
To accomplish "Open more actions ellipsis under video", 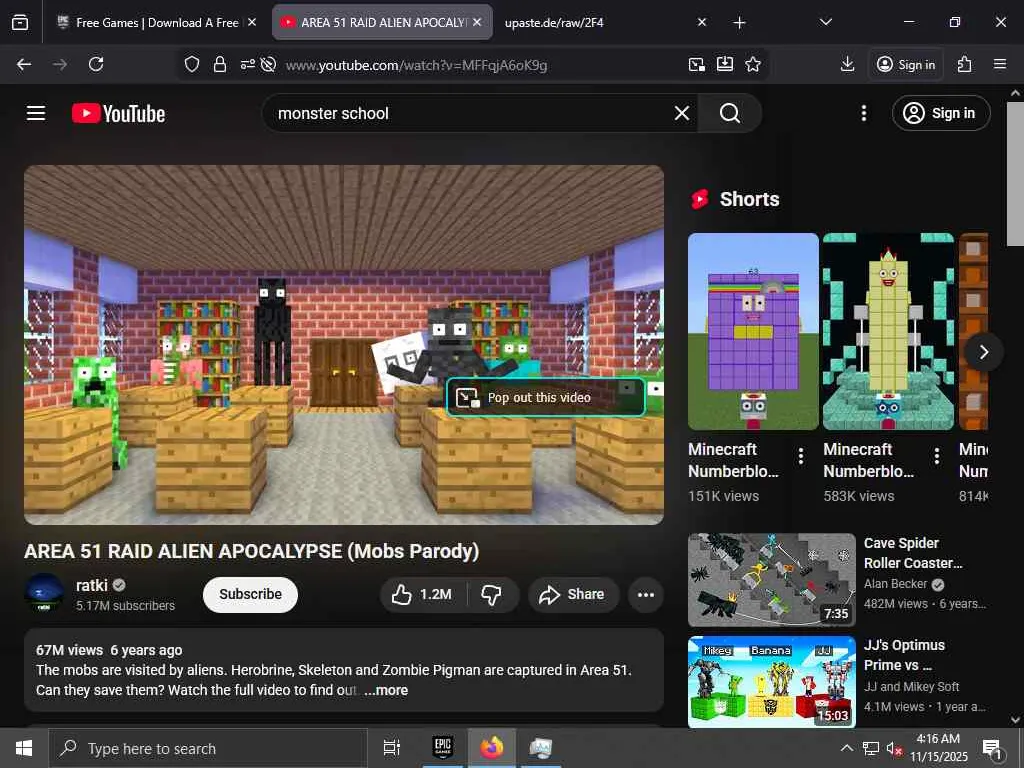I will [646, 594].
